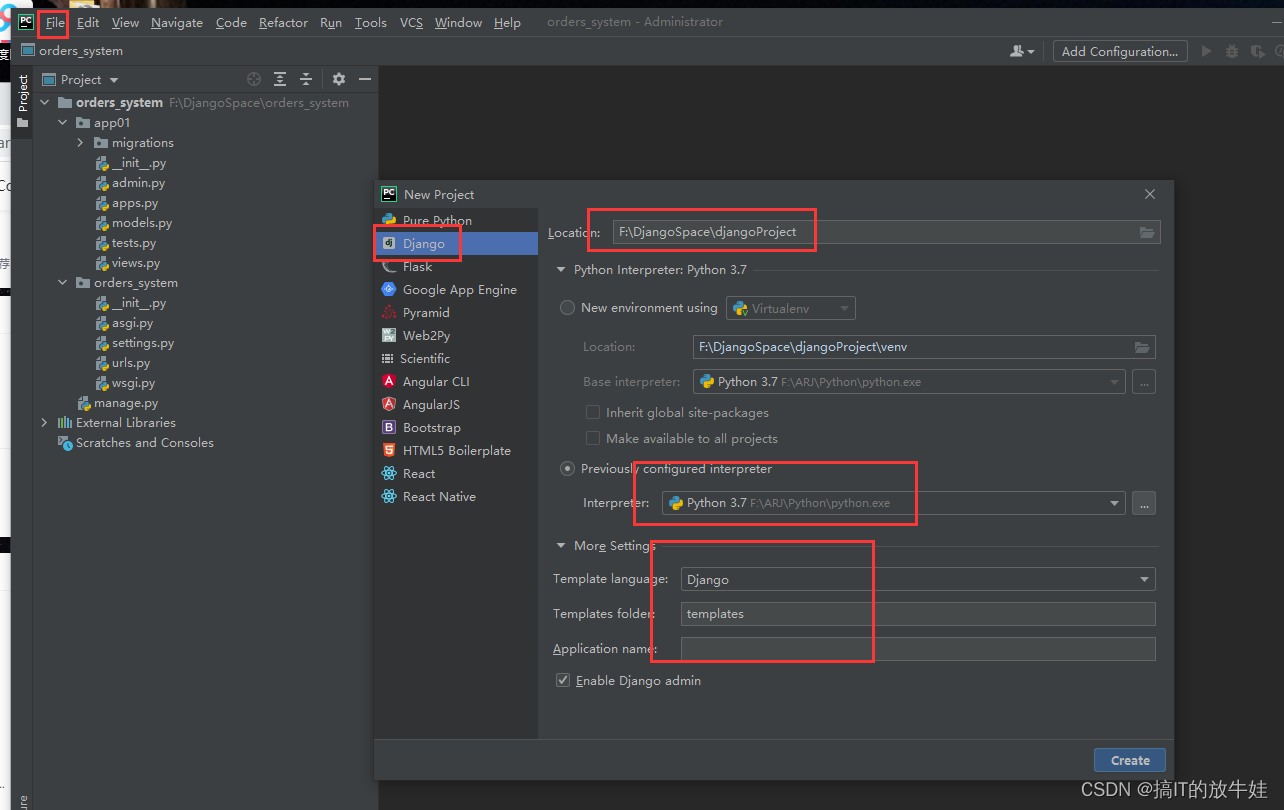The image size is (1284, 810).
Task: Collapse Python Interpreter section
Action: 560,270
